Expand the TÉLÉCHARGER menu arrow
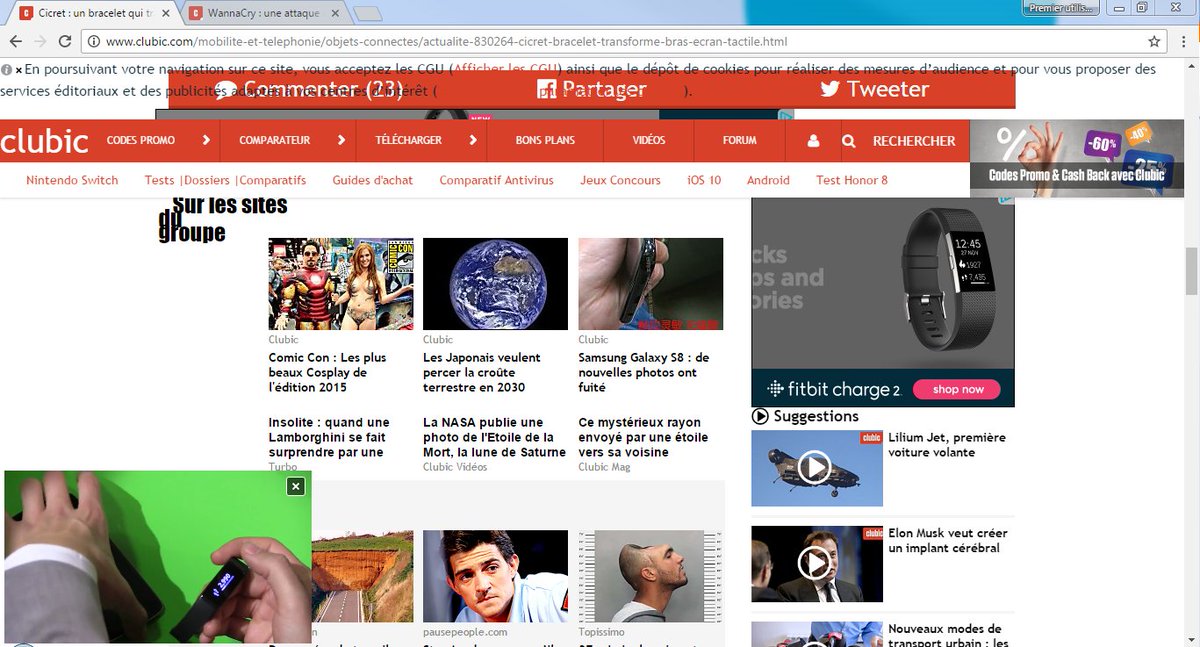This screenshot has height=647, width=1200. 473,141
